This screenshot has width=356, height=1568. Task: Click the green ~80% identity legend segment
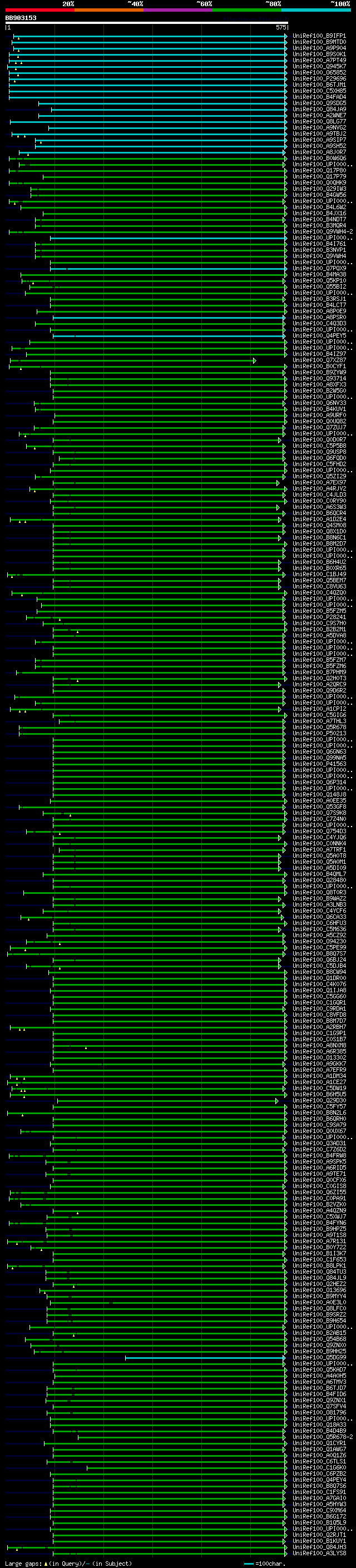click(x=247, y=11)
